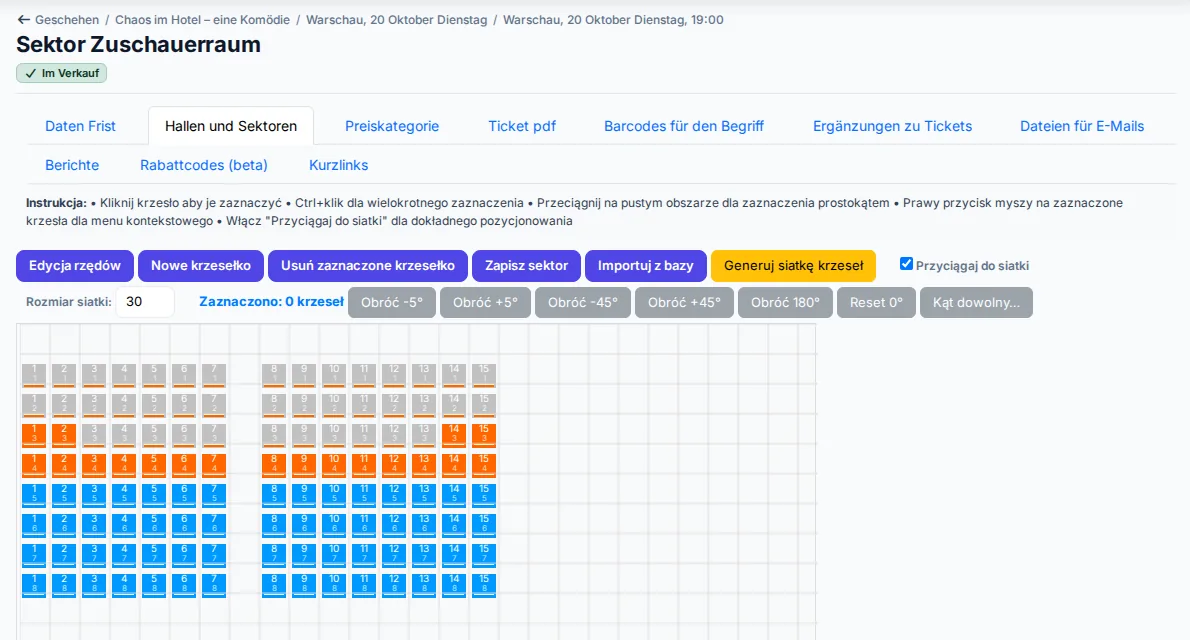Select orange seat 8 in row 4
Image resolution: width=1190 pixels, height=640 pixels.
pos(274,465)
